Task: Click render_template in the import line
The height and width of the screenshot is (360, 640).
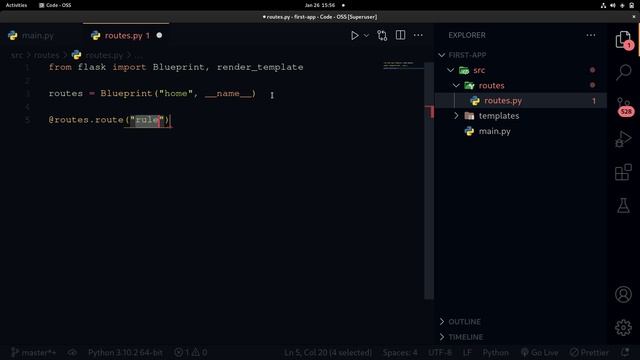Action: click(260, 67)
